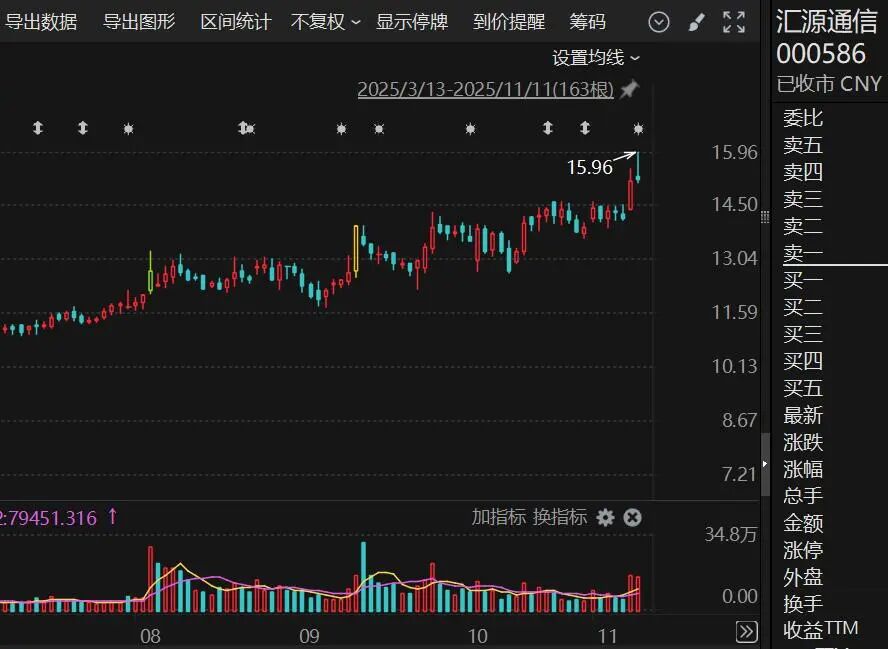Screen dimensions: 888x649
Task: Expand the bottom-right double-arrow panel
Action: point(746,633)
